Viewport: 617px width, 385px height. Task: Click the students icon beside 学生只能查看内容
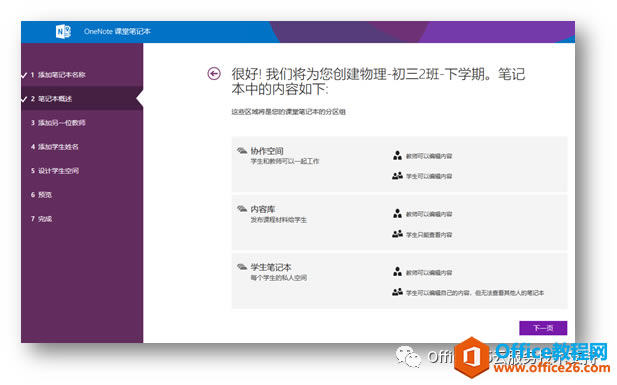[397, 234]
